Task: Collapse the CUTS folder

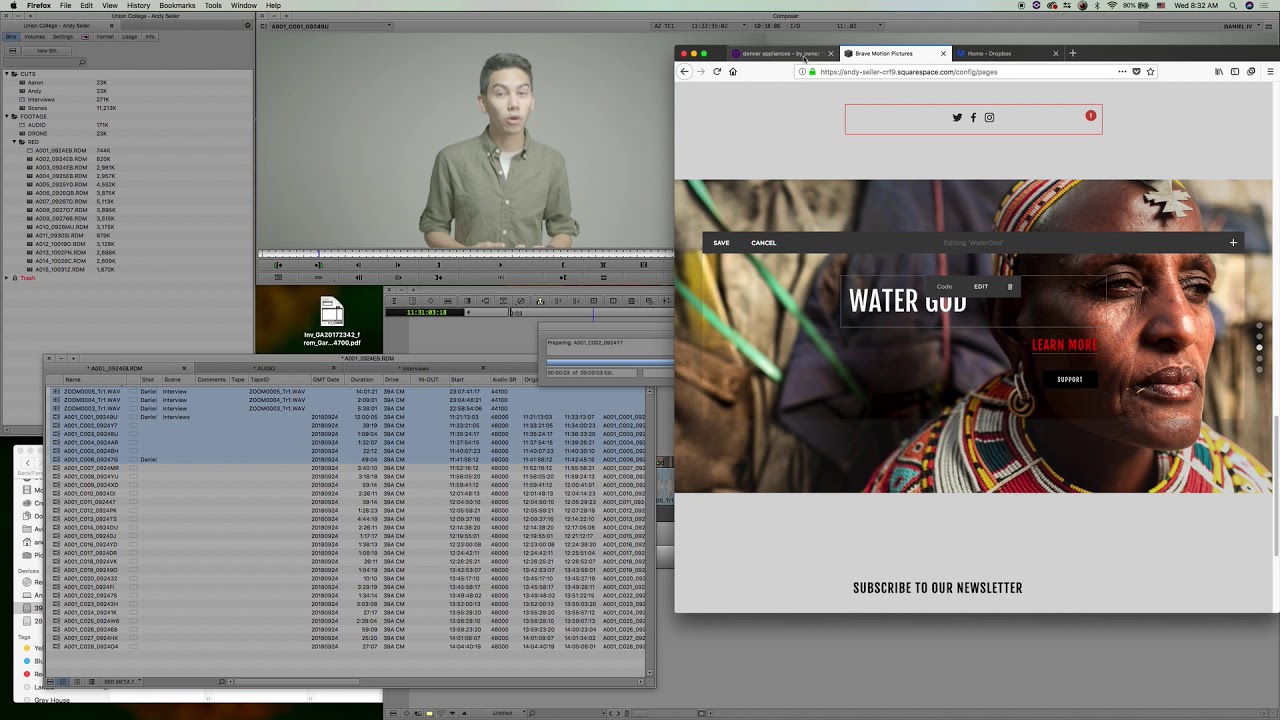Action: pyautogui.click(x=7, y=74)
